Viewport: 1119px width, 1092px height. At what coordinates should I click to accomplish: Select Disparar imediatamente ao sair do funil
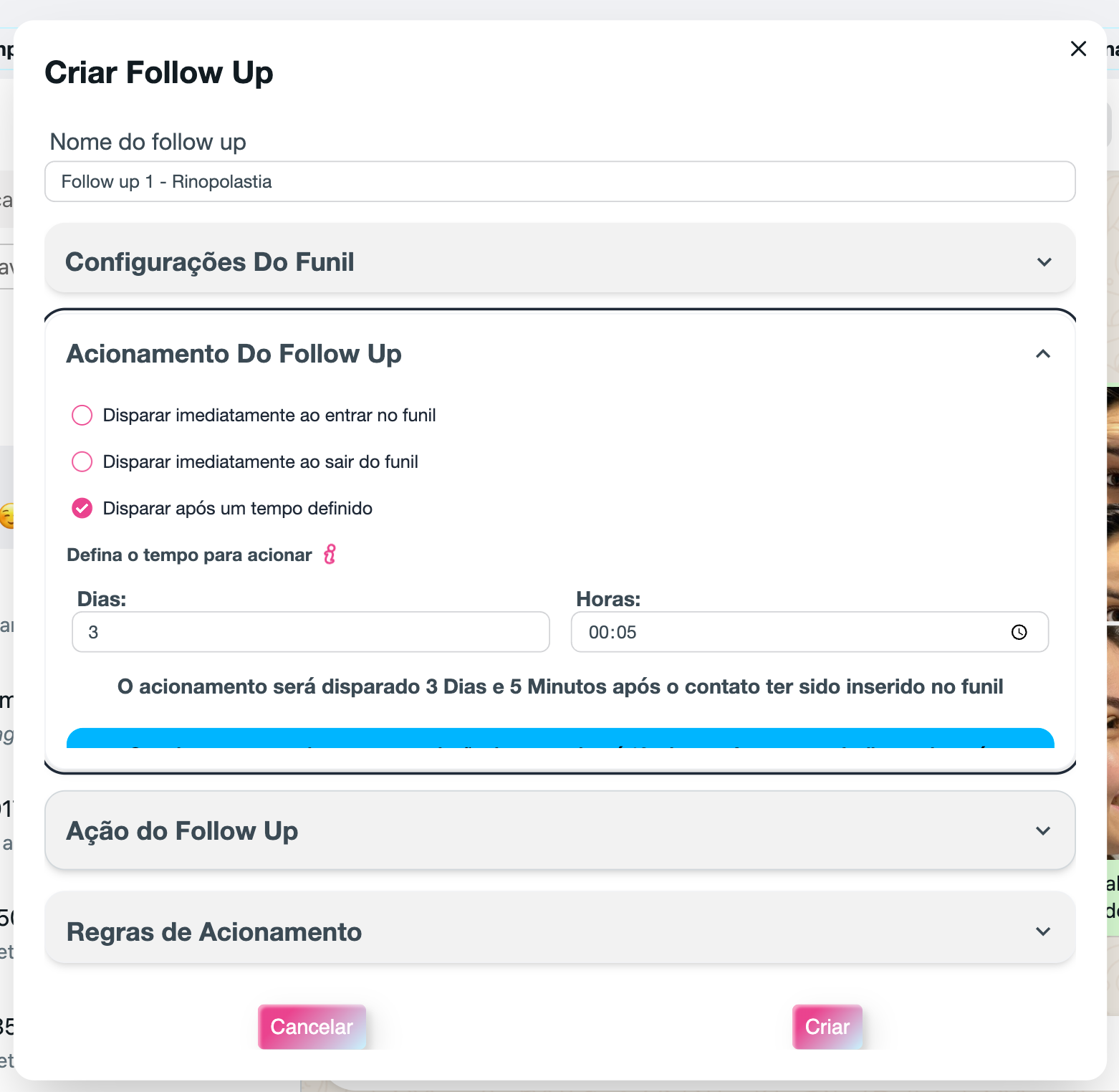coord(82,462)
